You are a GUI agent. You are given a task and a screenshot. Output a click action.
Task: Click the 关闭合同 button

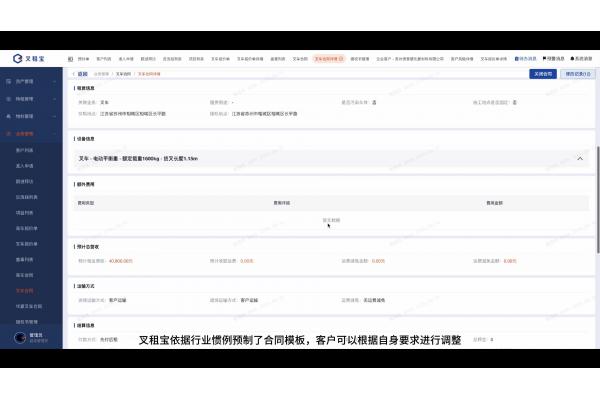[x=541, y=73]
